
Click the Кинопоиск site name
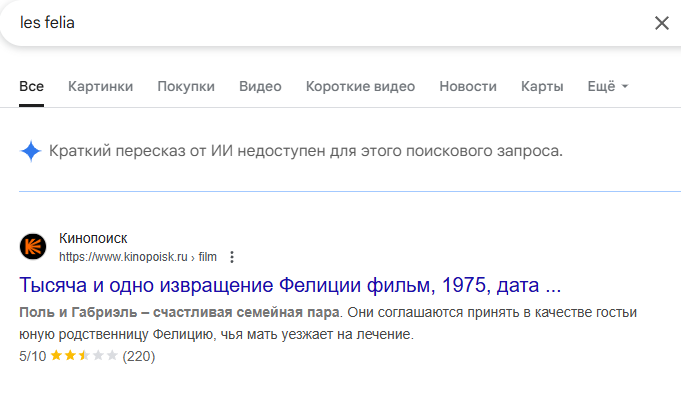pos(93,238)
